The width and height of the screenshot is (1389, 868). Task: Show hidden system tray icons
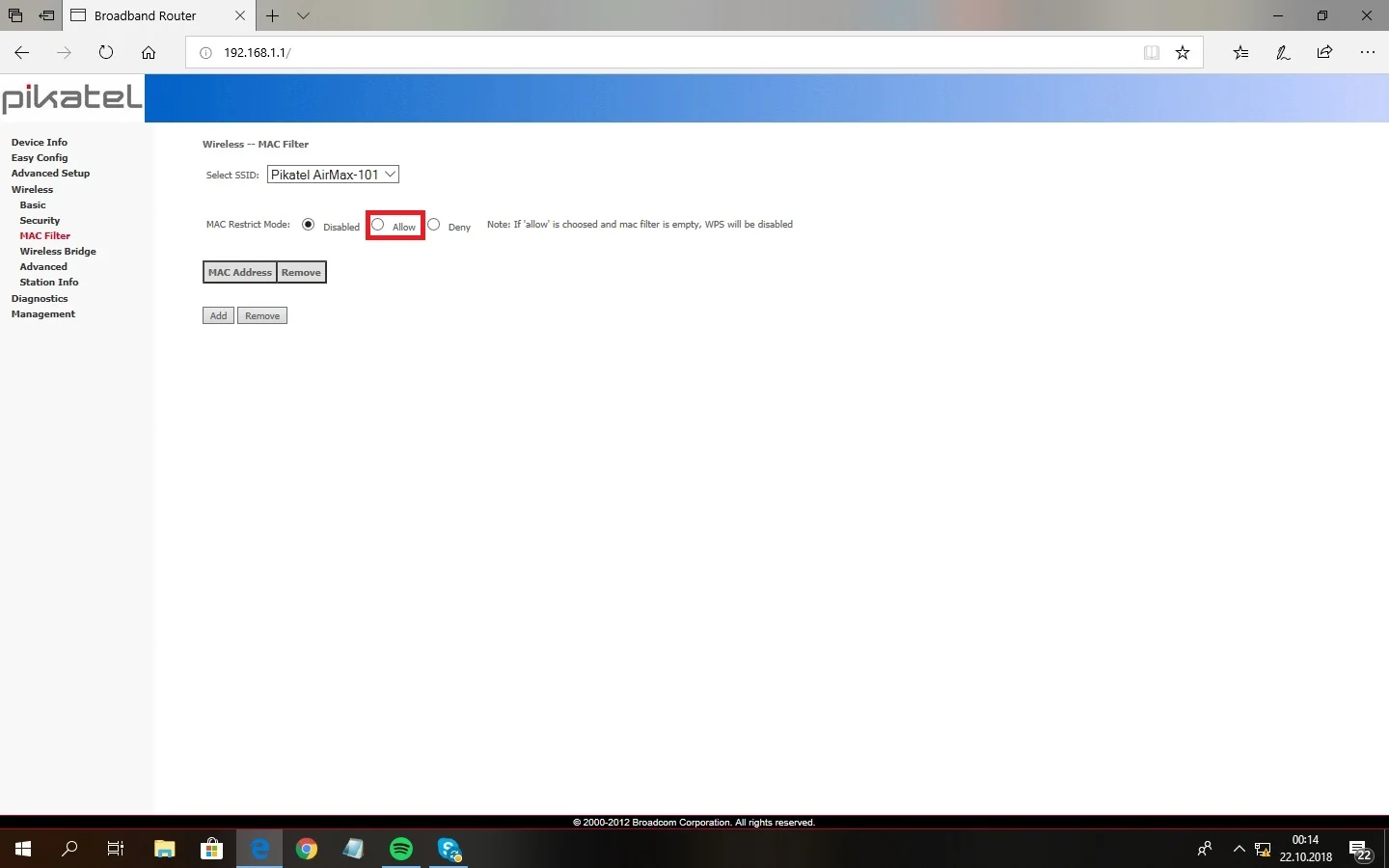click(x=1239, y=849)
